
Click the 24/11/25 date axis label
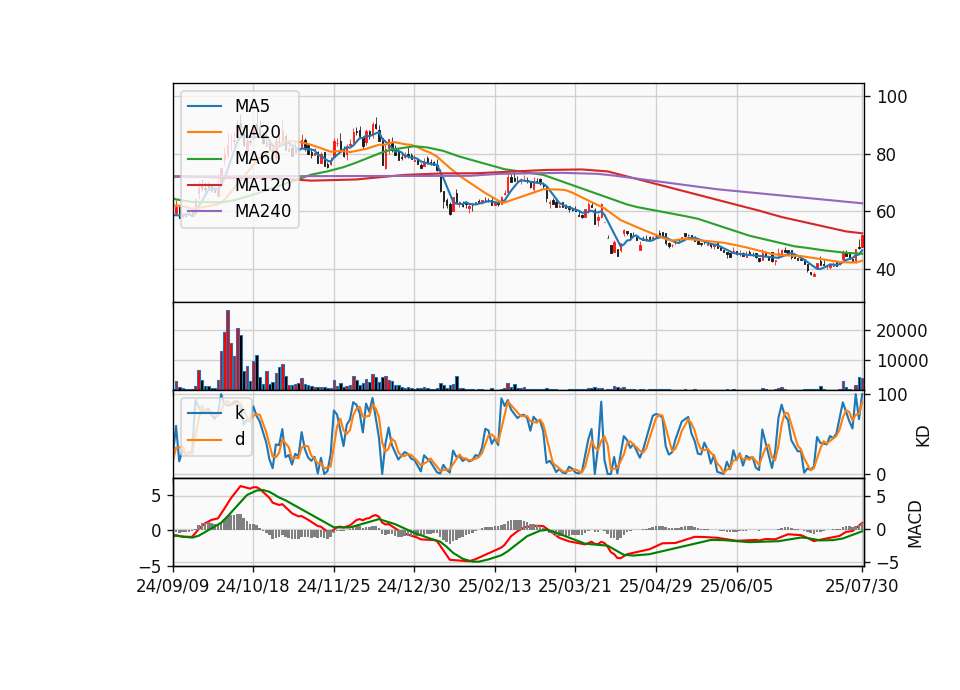pos(334,586)
